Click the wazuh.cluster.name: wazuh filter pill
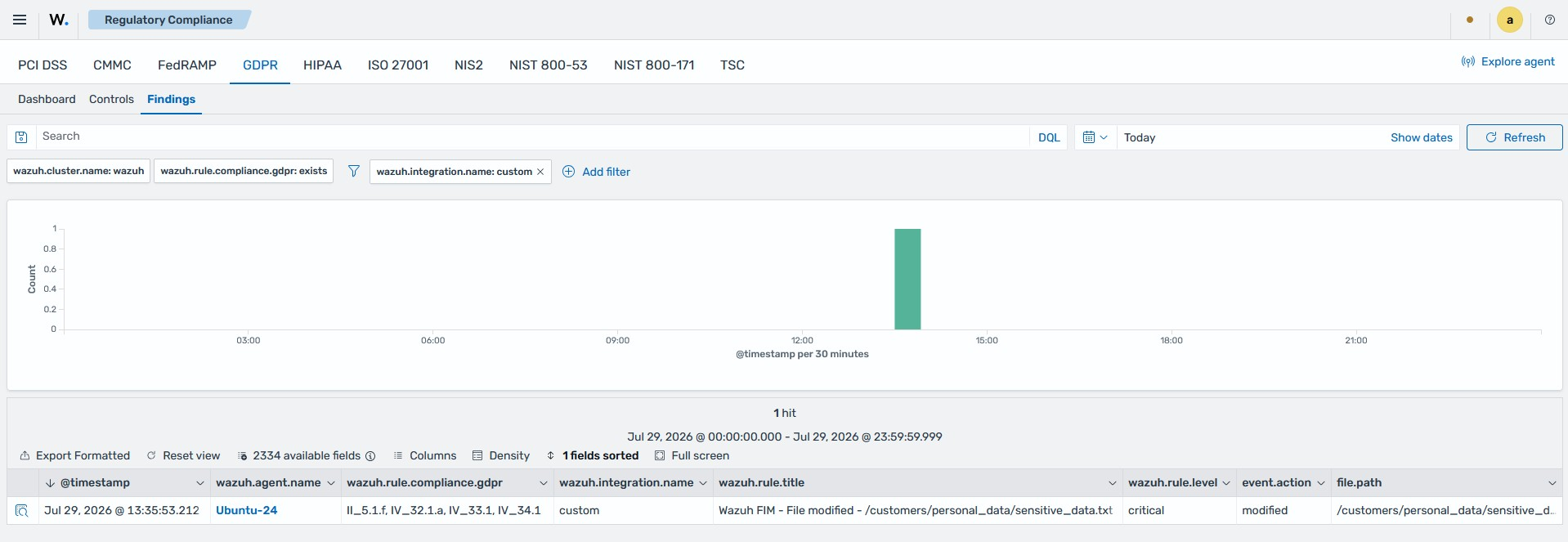 click(78, 171)
